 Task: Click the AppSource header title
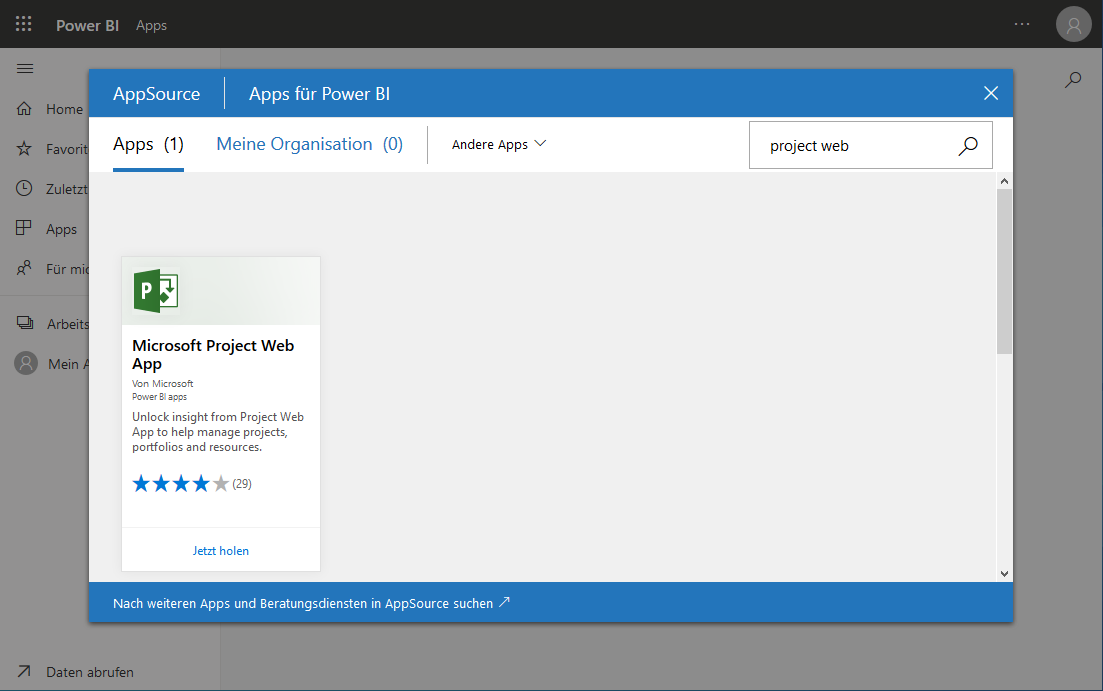click(156, 94)
